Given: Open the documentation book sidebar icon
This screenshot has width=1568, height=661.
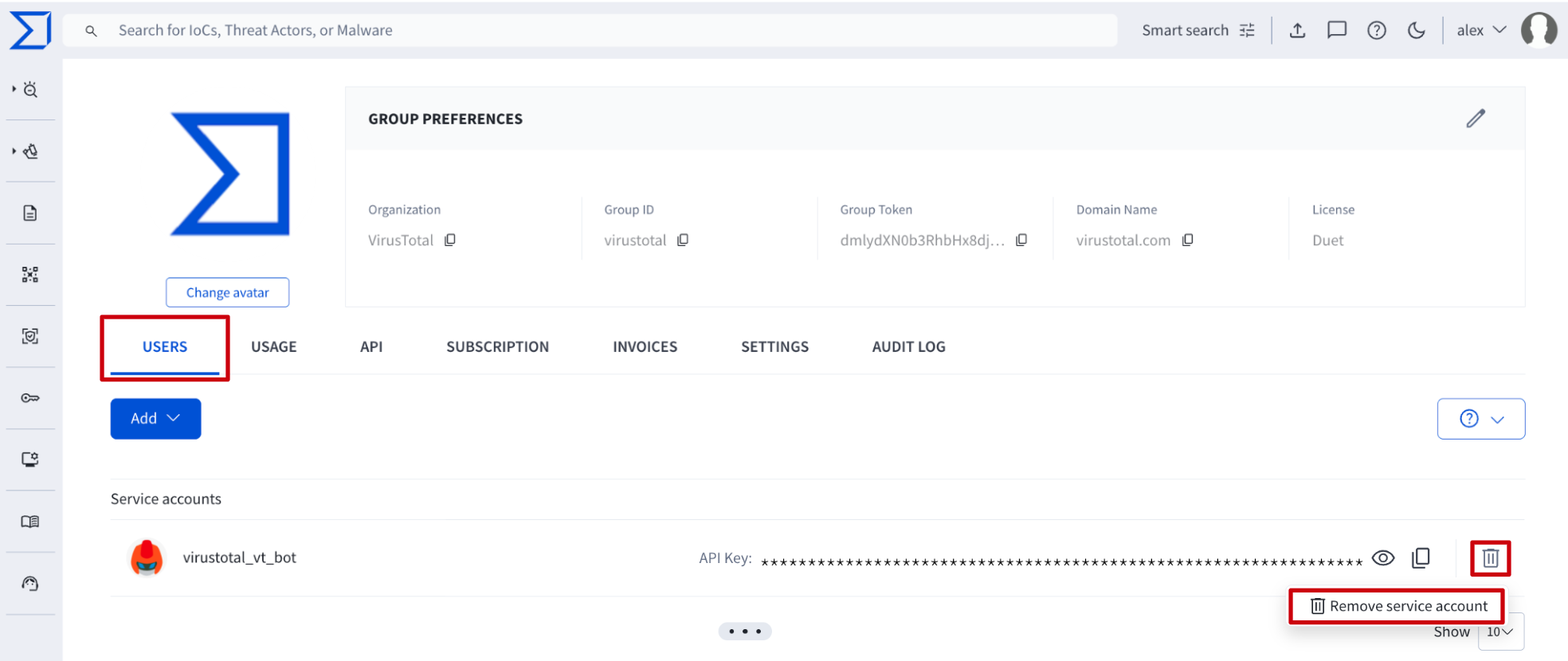Looking at the screenshot, I should (x=30, y=522).
